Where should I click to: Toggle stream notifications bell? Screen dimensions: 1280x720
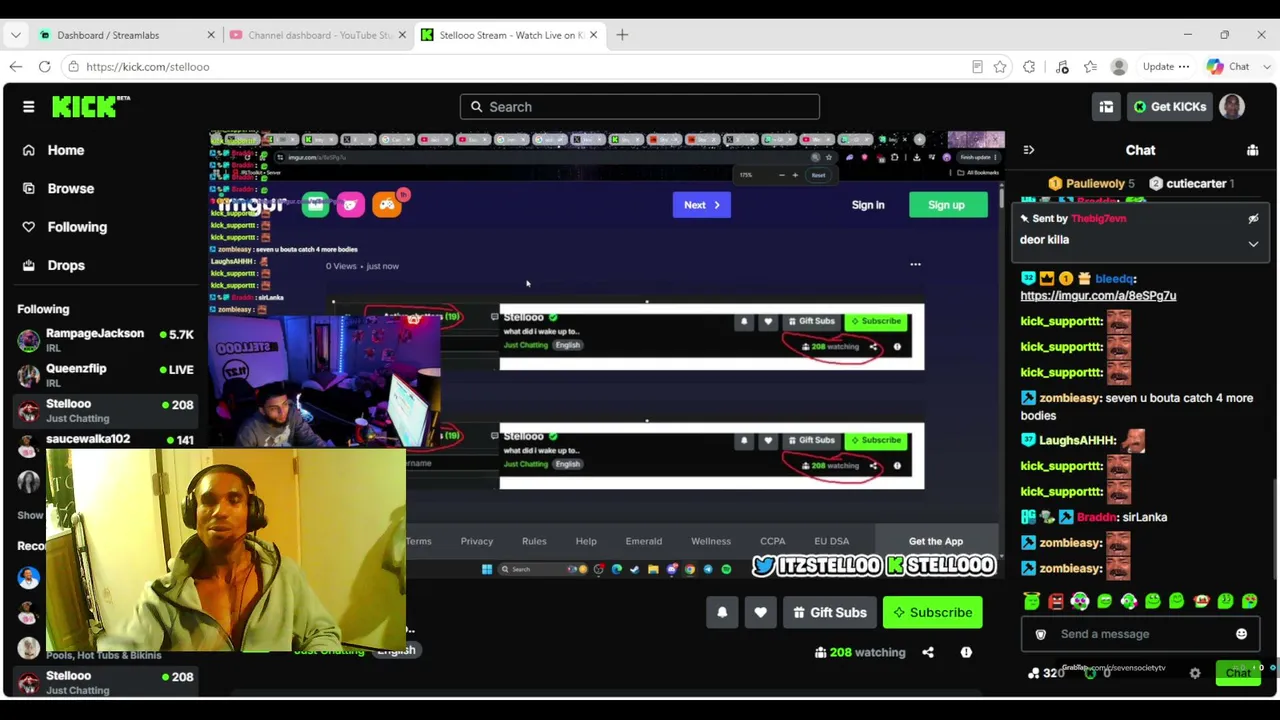[722, 613]
